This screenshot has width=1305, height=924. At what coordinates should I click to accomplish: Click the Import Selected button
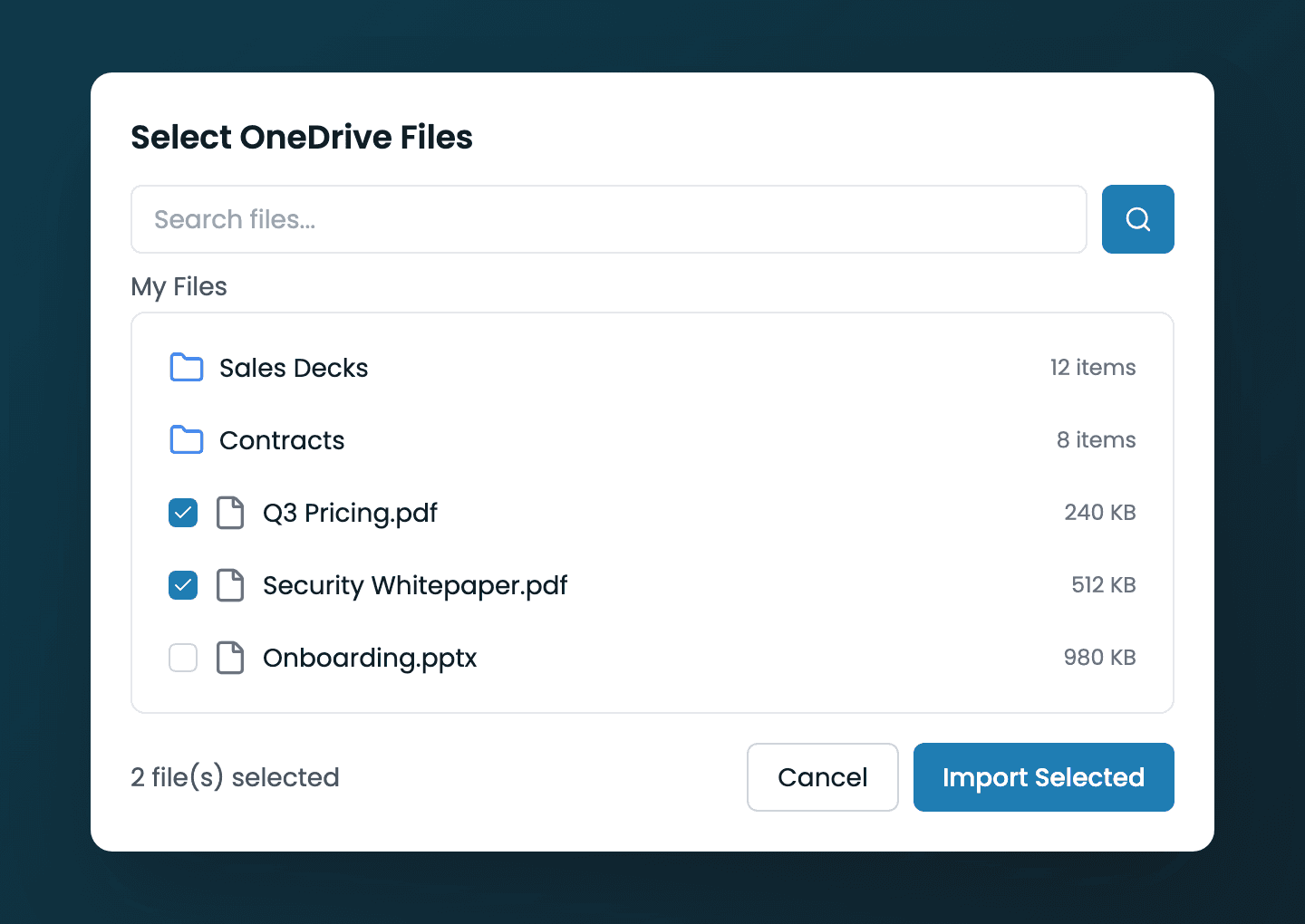(x=1044, y=777)
